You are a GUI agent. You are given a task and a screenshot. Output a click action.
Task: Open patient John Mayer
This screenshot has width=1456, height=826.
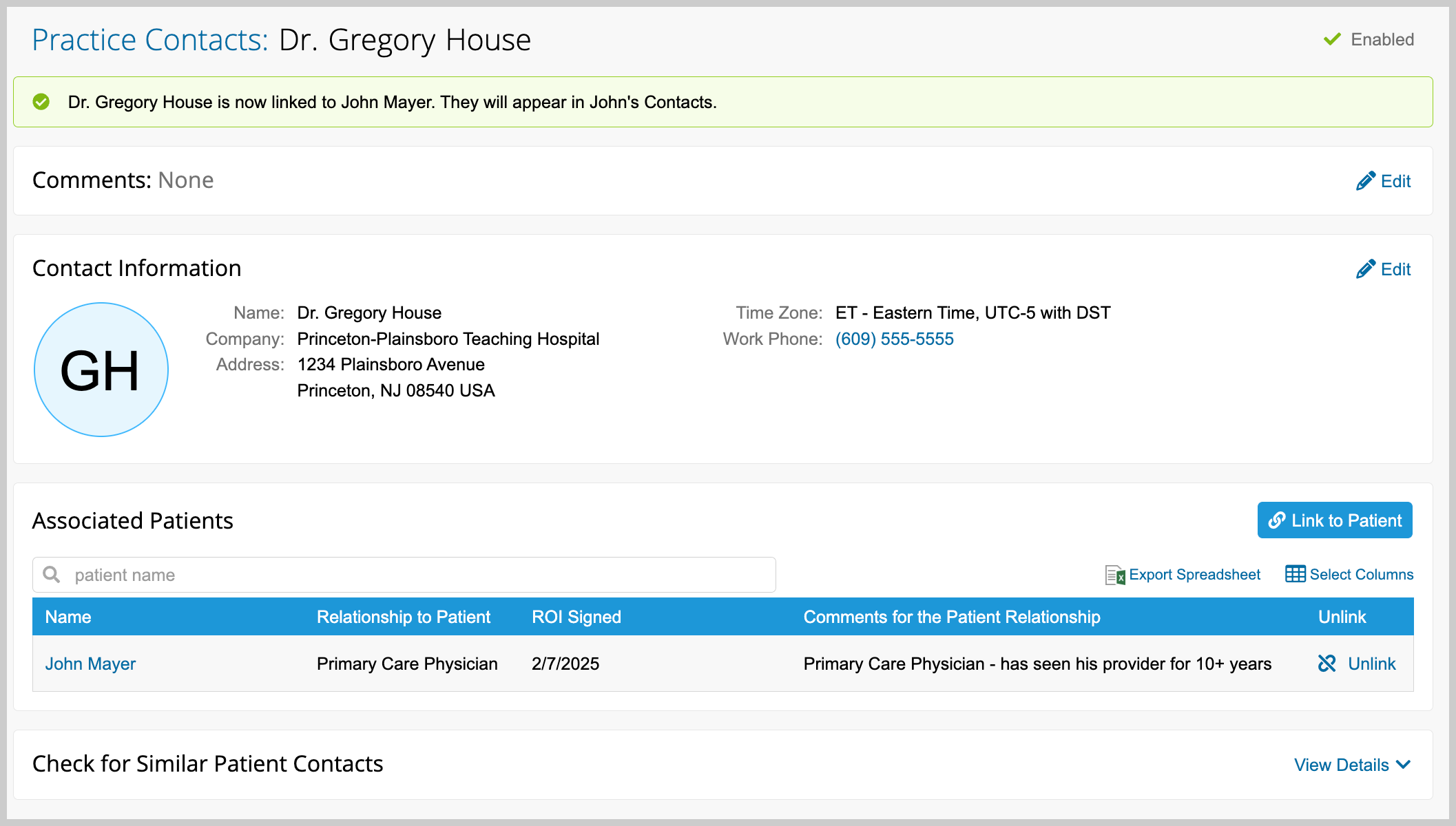click(90, 664)
